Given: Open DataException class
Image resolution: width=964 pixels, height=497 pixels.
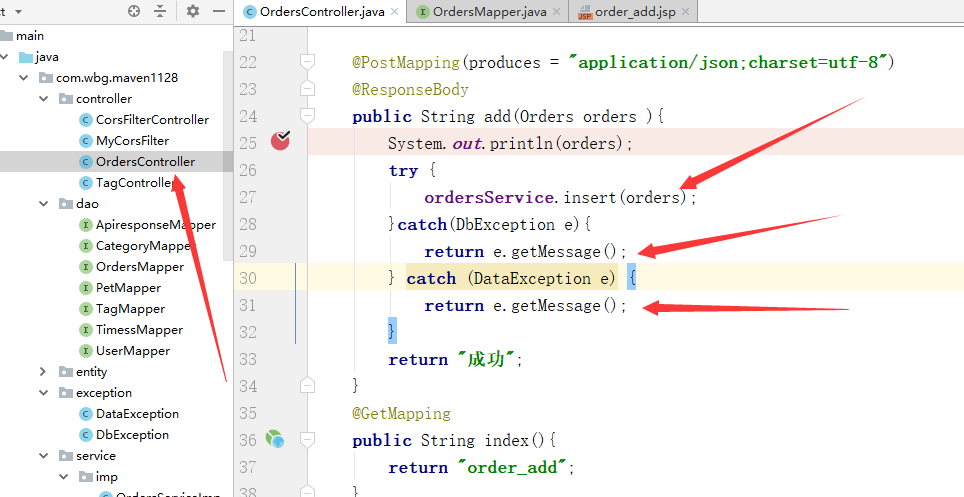Looking at the screenshot, I should [137, 414].
